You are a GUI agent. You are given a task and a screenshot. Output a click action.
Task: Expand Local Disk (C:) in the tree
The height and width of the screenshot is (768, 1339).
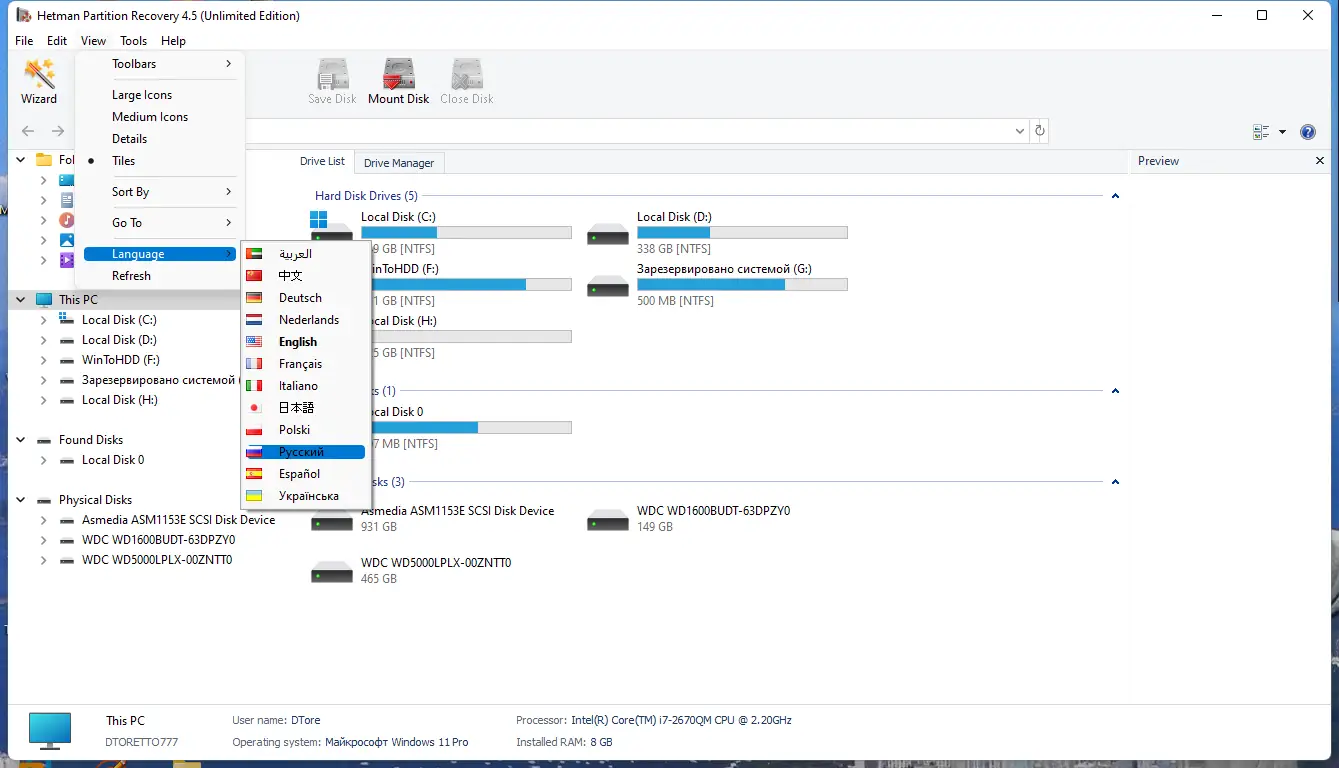(x=44, y=320)
